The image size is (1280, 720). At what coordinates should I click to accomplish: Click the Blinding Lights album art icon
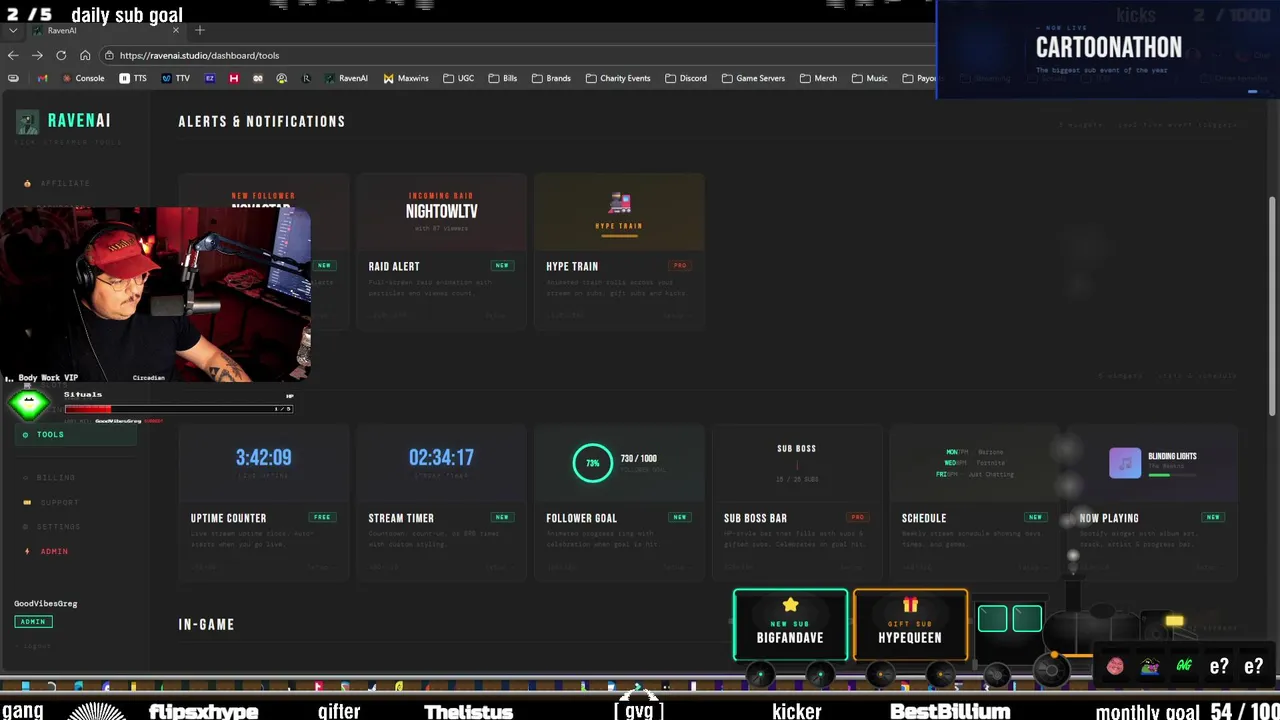pyautogui.click(x=1125, y=463)
